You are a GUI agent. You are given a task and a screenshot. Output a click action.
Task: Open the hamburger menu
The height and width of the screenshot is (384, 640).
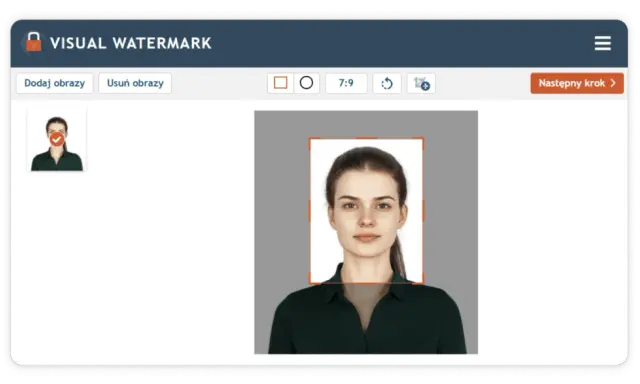pos(602,43)
